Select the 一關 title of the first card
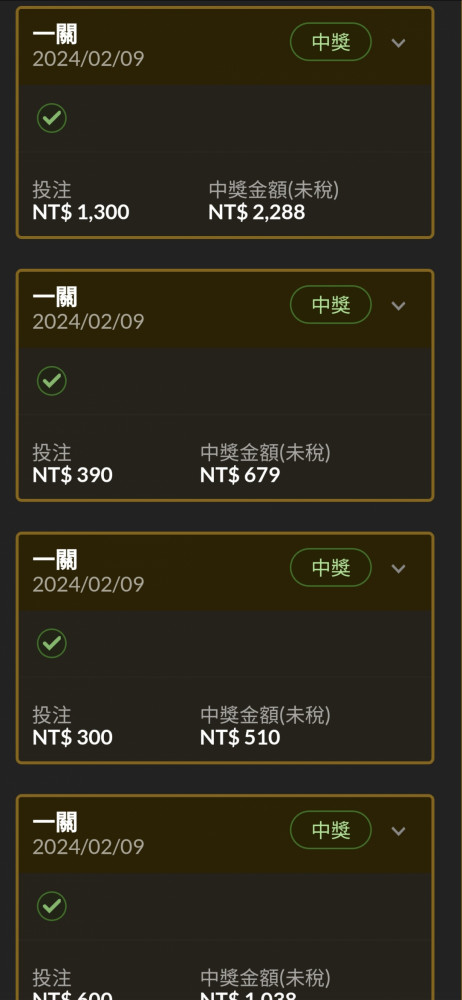 [x=55, y=34]
